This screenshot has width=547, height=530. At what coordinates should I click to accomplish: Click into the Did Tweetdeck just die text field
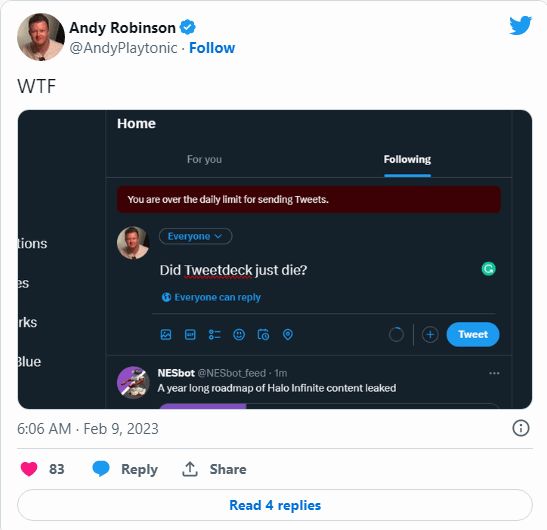(x=314, y=270)
